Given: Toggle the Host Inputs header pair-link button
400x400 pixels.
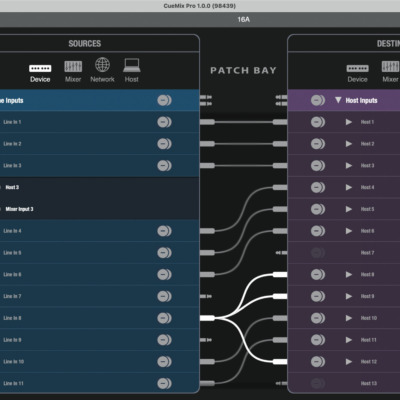Looking at the screenshot, I should (x=318, y=100).
